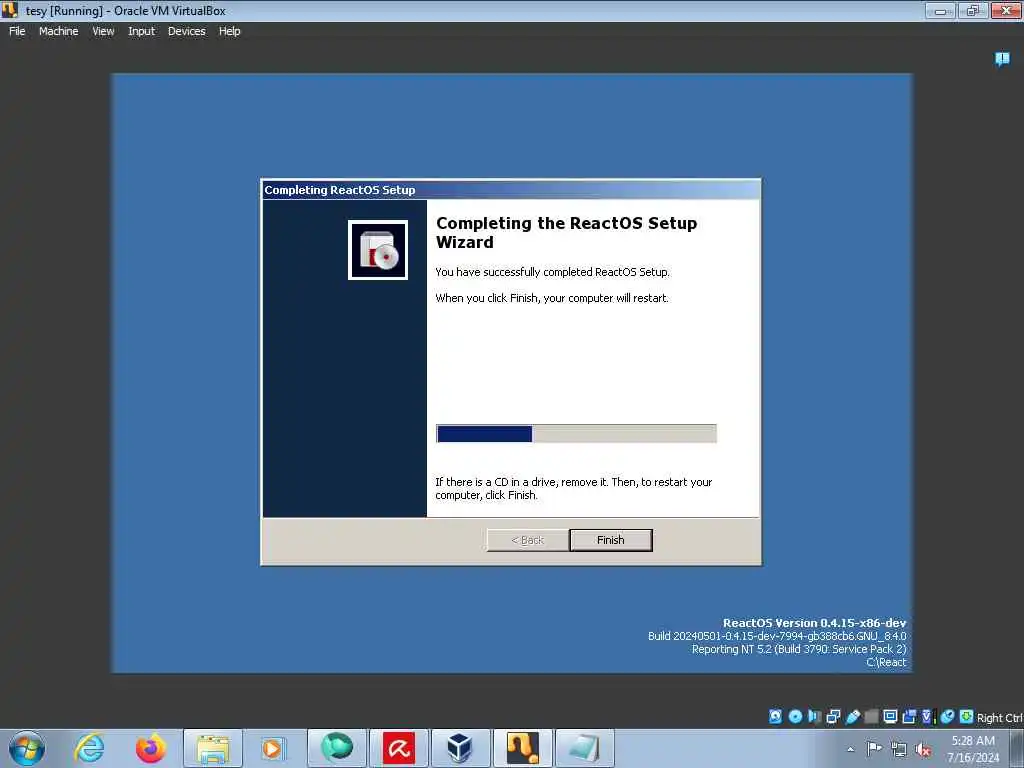The height and width of the screenshot is (768, 1024).
Task: Click the taskbar clock showing 5:28 AM
Action: pos(973,749)
